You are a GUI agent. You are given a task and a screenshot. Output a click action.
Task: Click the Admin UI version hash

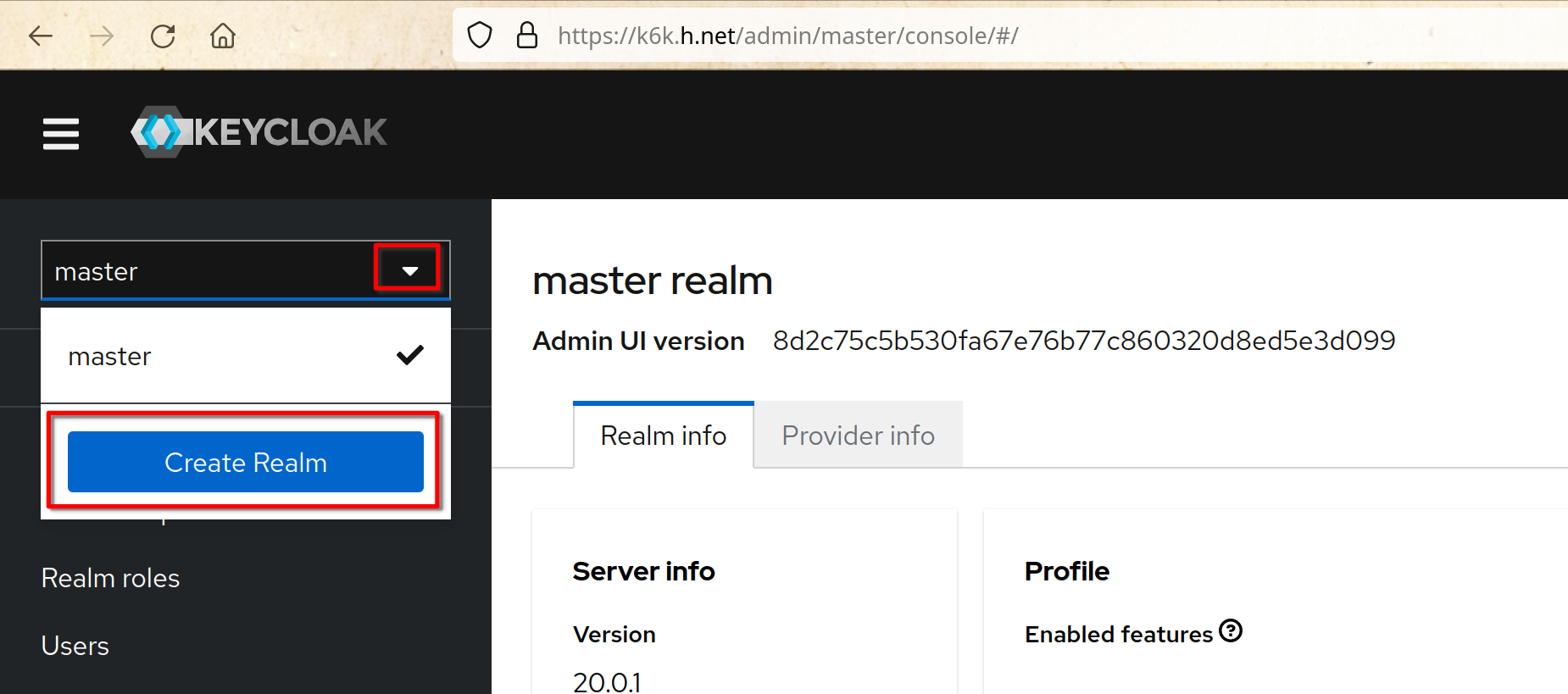[x=1083, y=341]
